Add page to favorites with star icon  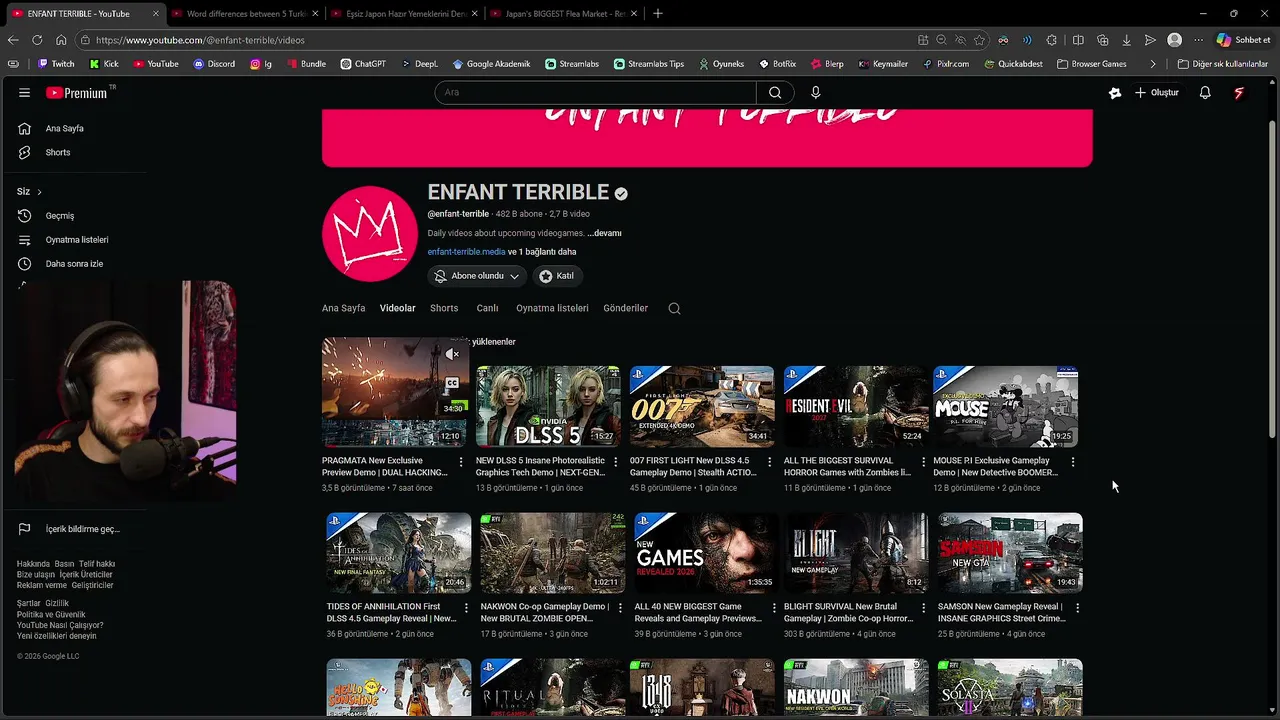(x=979, y=40)
